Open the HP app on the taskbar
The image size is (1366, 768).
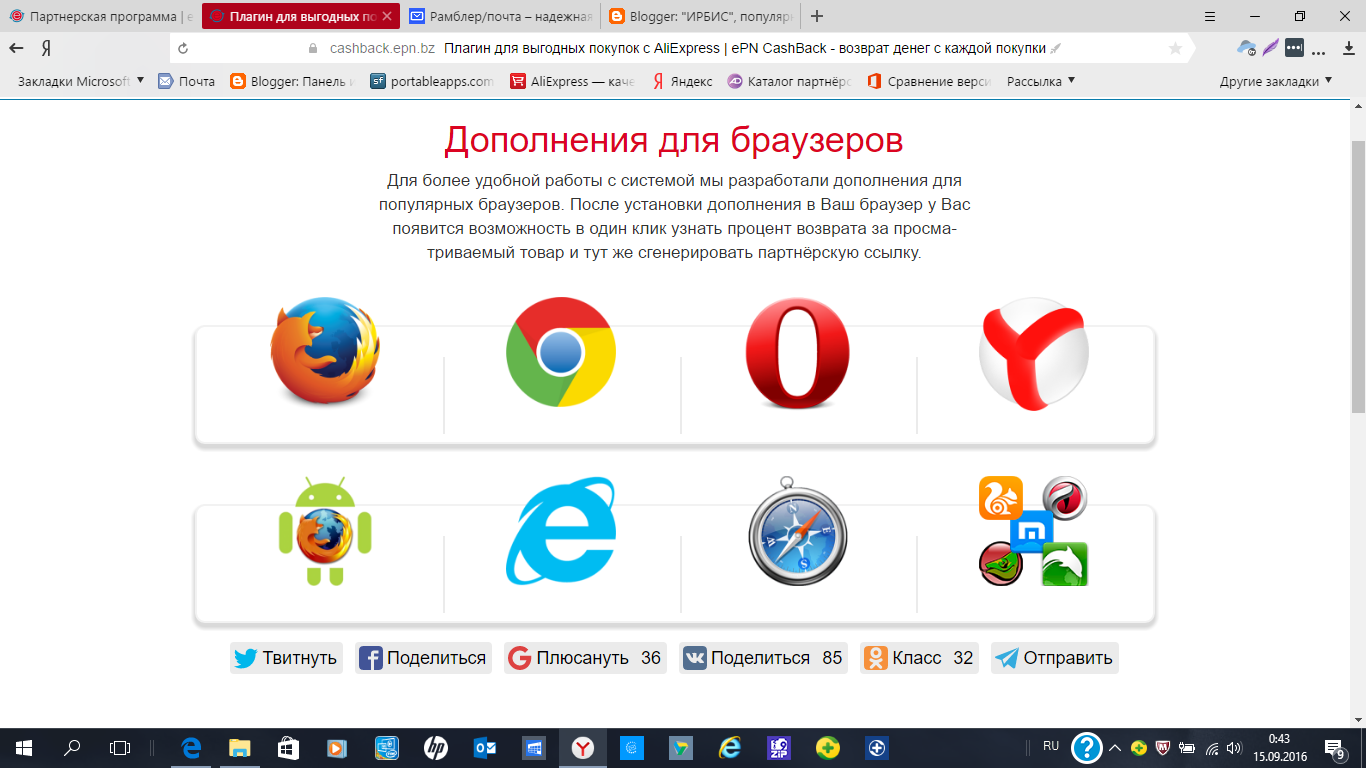click(435, 747)
